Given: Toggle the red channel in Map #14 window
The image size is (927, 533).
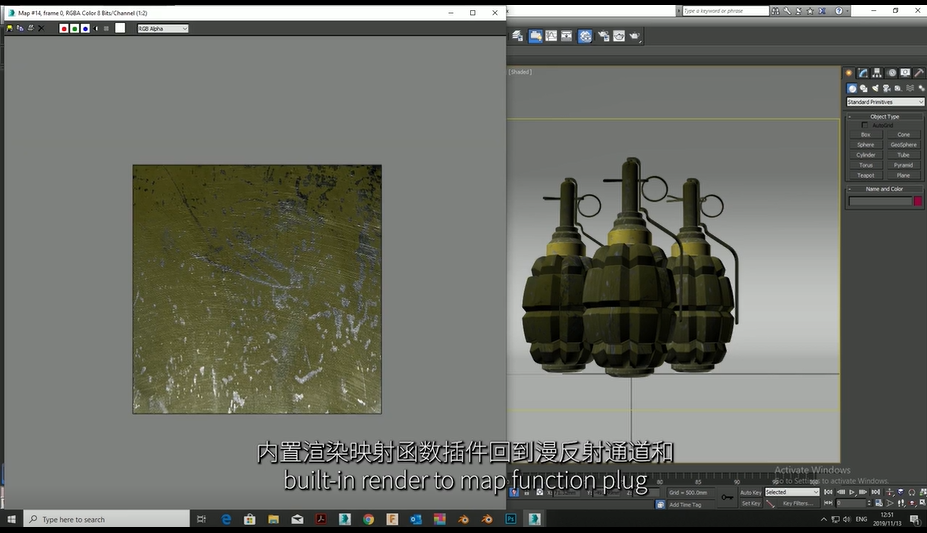Looking at the screenshot, I should (x=64, y=28).
